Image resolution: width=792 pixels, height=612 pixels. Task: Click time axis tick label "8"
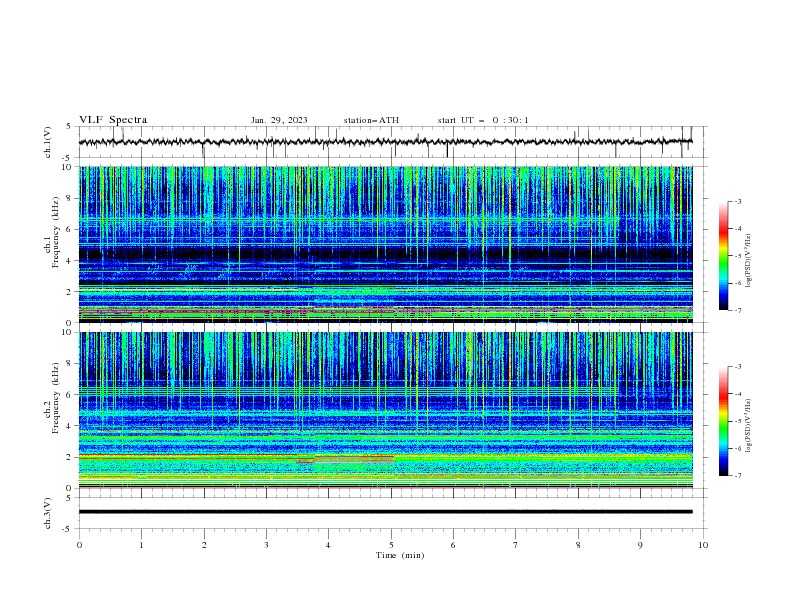tap(578, 545)
